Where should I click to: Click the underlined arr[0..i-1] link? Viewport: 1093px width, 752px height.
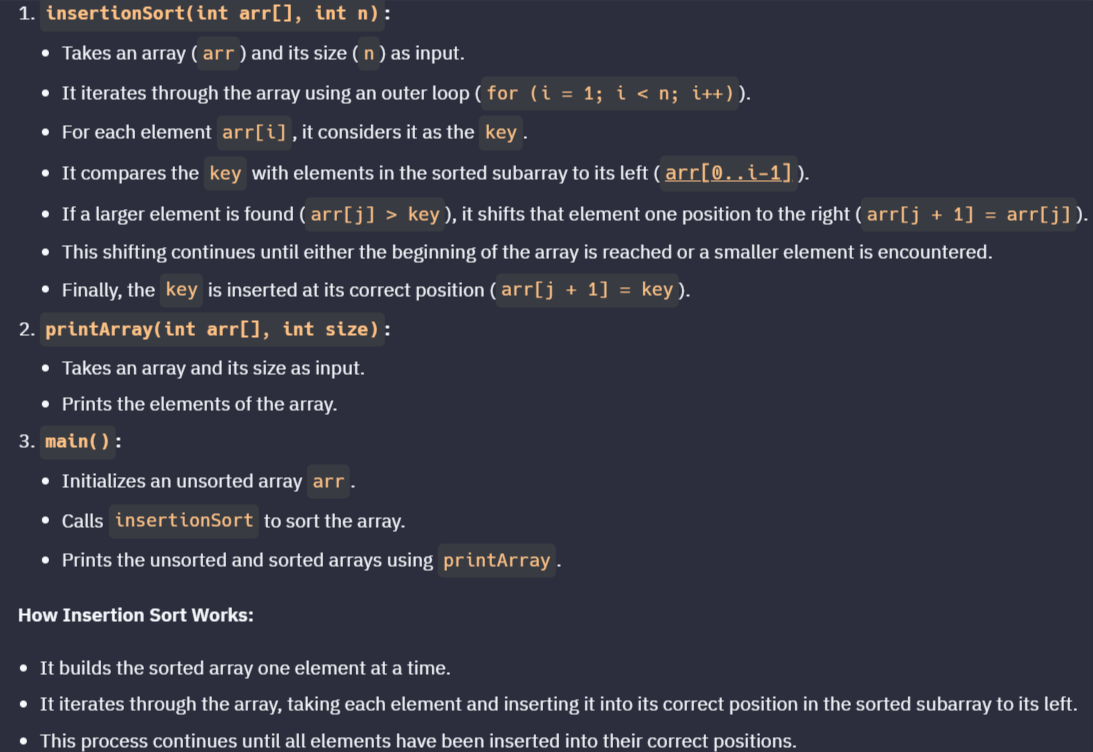point(728,173)
